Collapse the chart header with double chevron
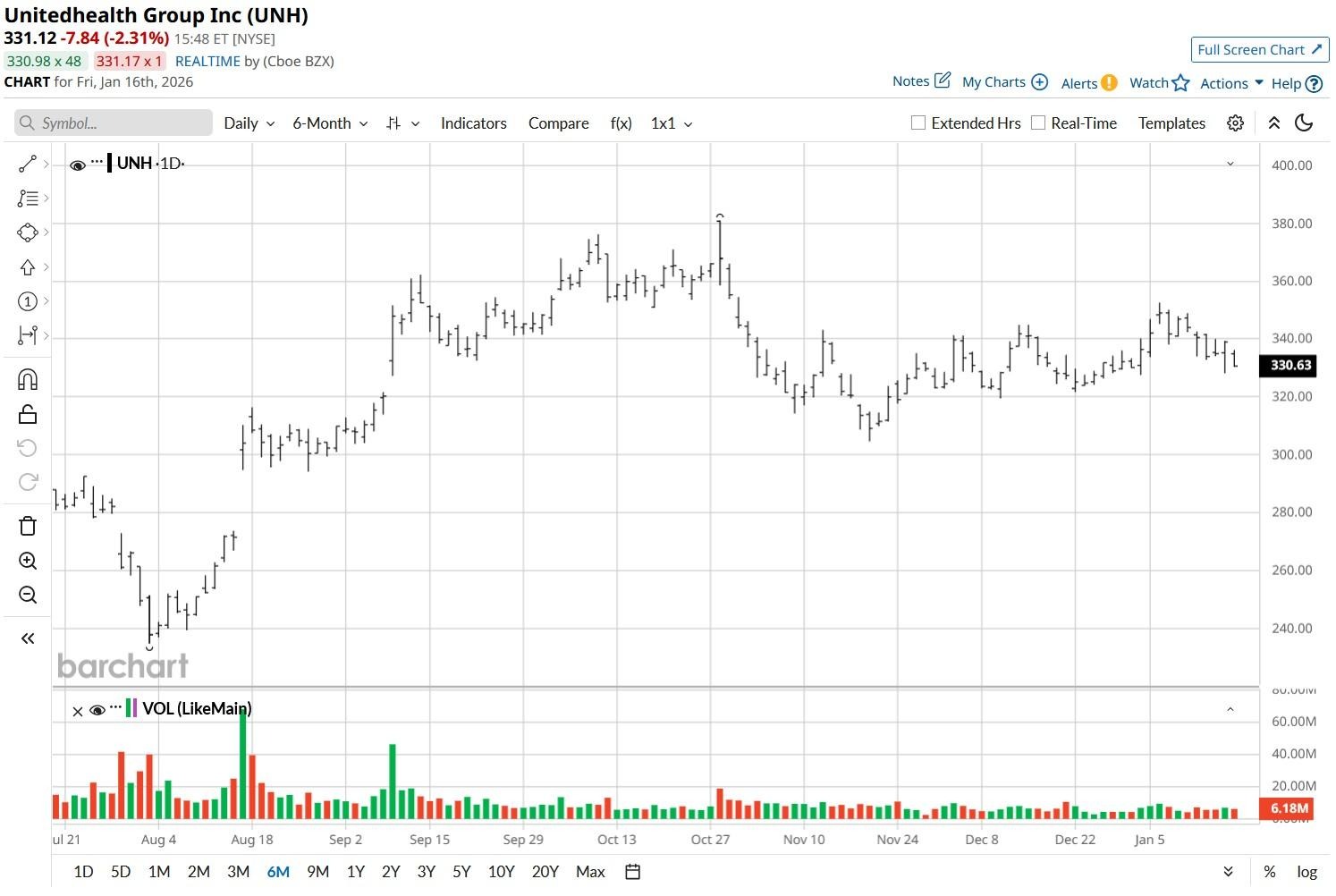This screenshot has width=1336, height=896. (1274, 123)
